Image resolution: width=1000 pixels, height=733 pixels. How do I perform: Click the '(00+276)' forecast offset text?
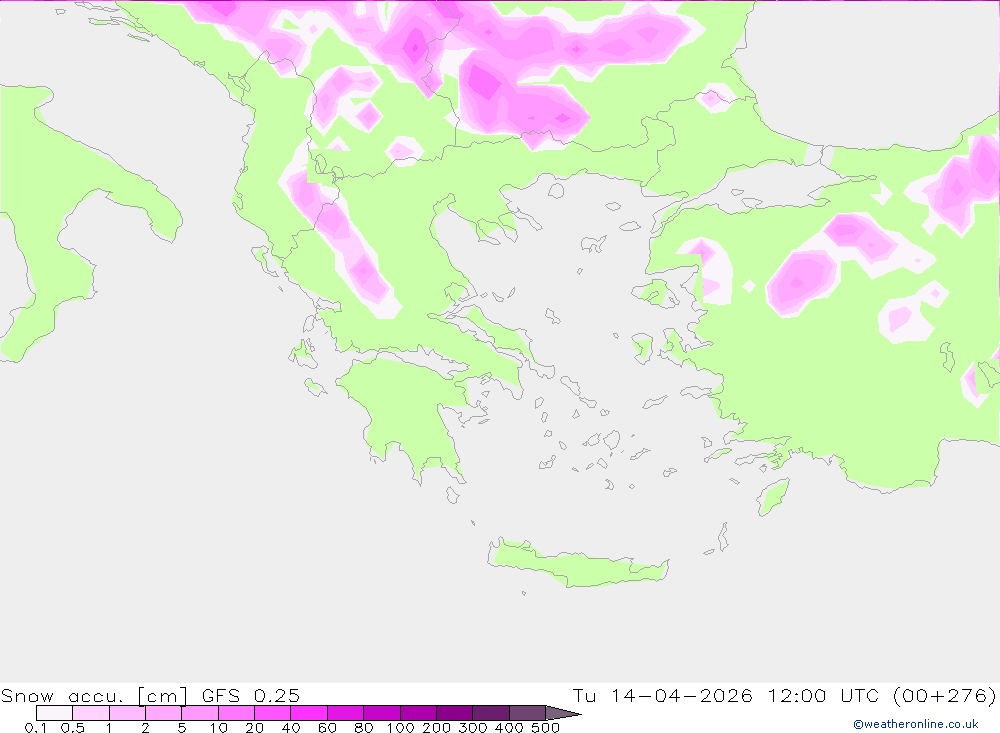coord(945,695)
